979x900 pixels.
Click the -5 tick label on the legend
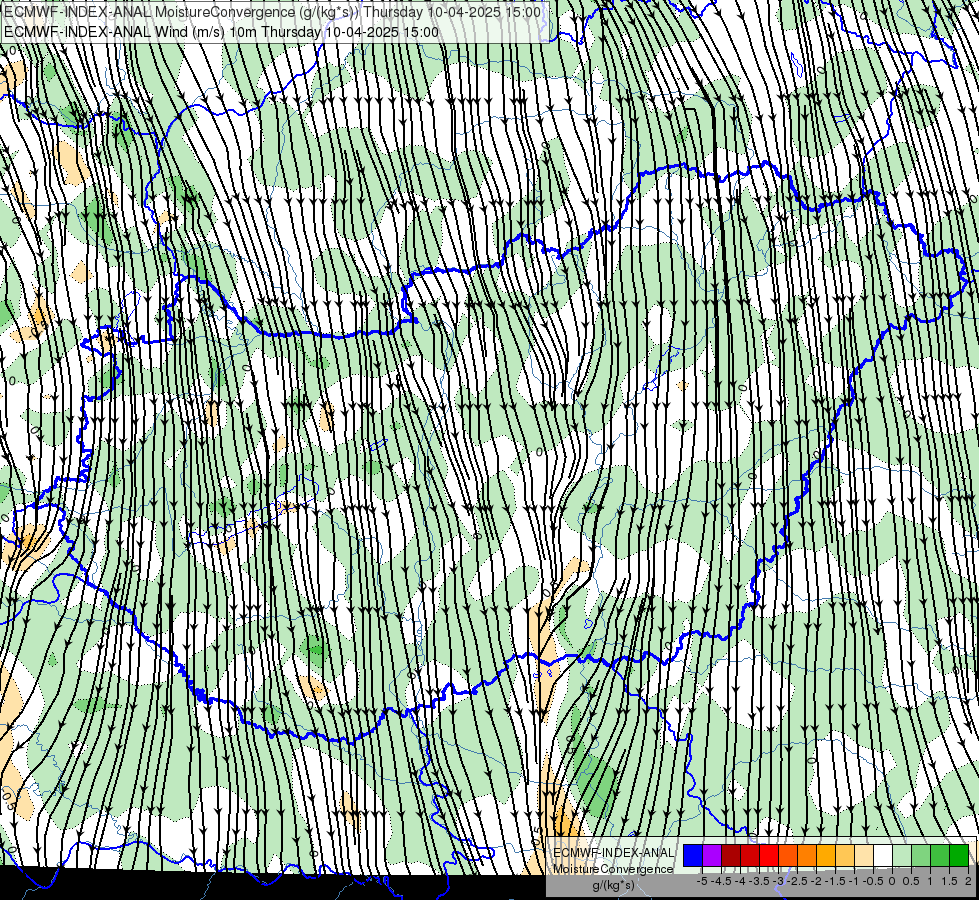(702, 881)
